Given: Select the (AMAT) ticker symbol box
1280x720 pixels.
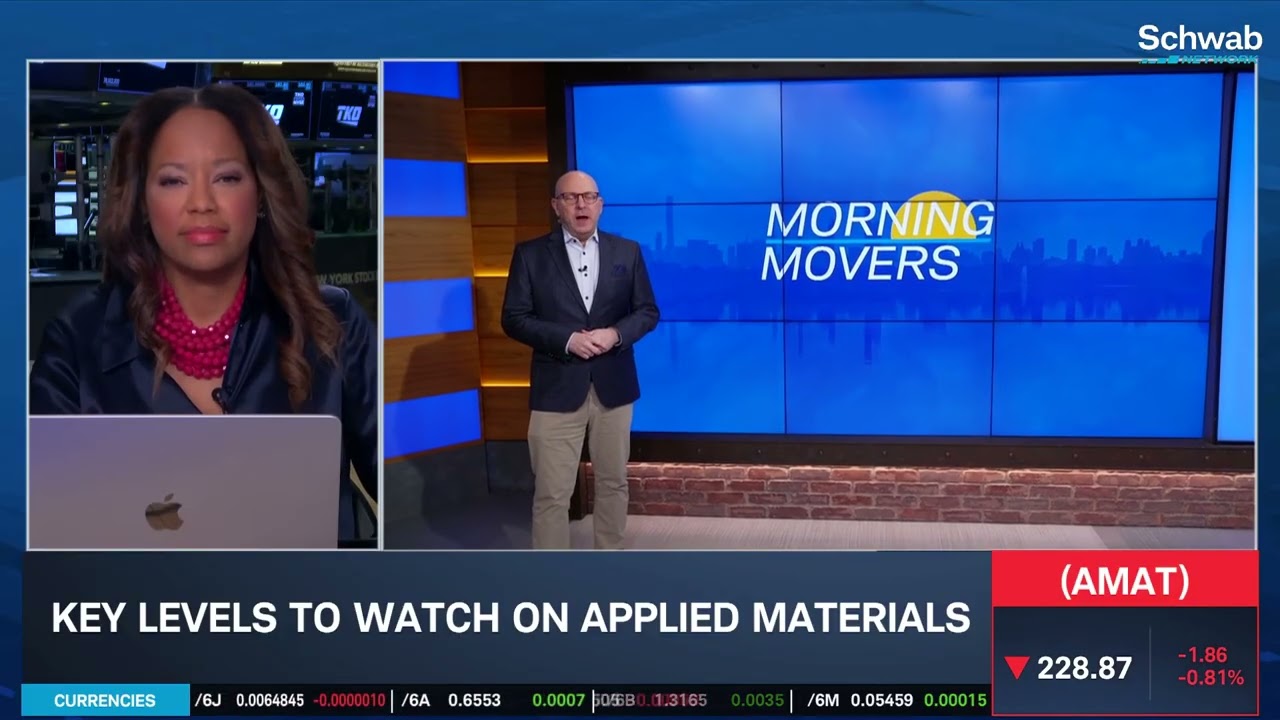Looking at the screenshot, I should (x=1125, y=580).
